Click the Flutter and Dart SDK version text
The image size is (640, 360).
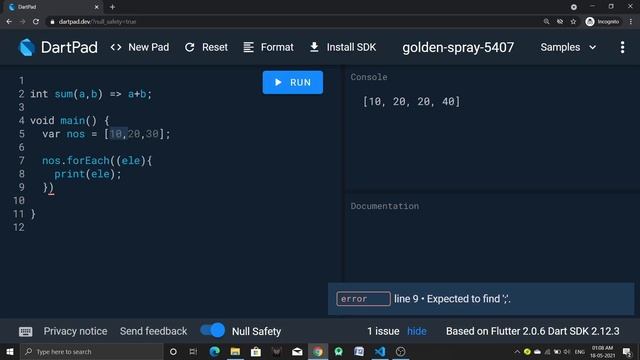[x=533, y=331]
